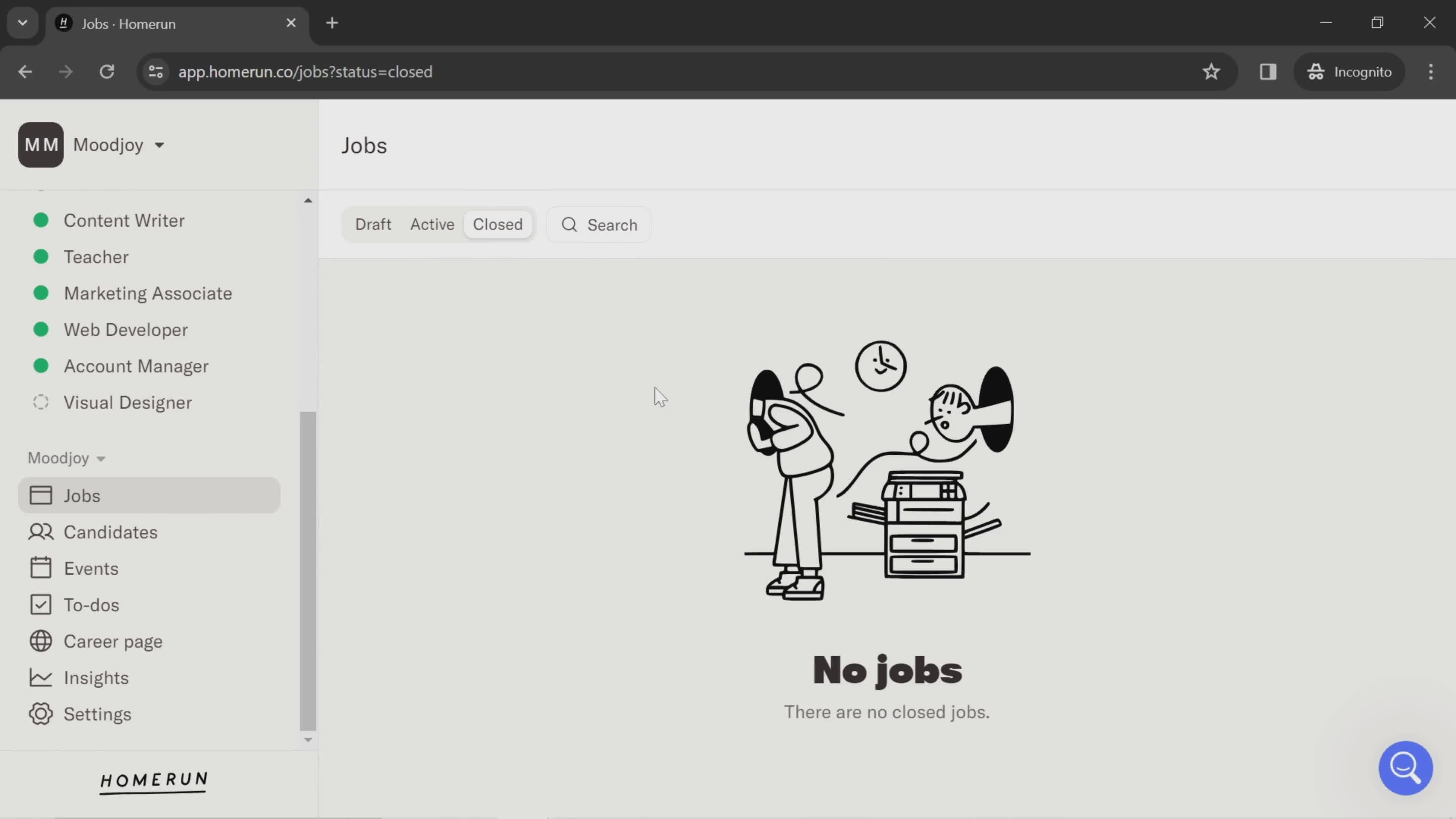Viewport: 1456px width, 819px height.
Task: Select the Active tab
Action: pyautogui.click(x=431, y=224)
